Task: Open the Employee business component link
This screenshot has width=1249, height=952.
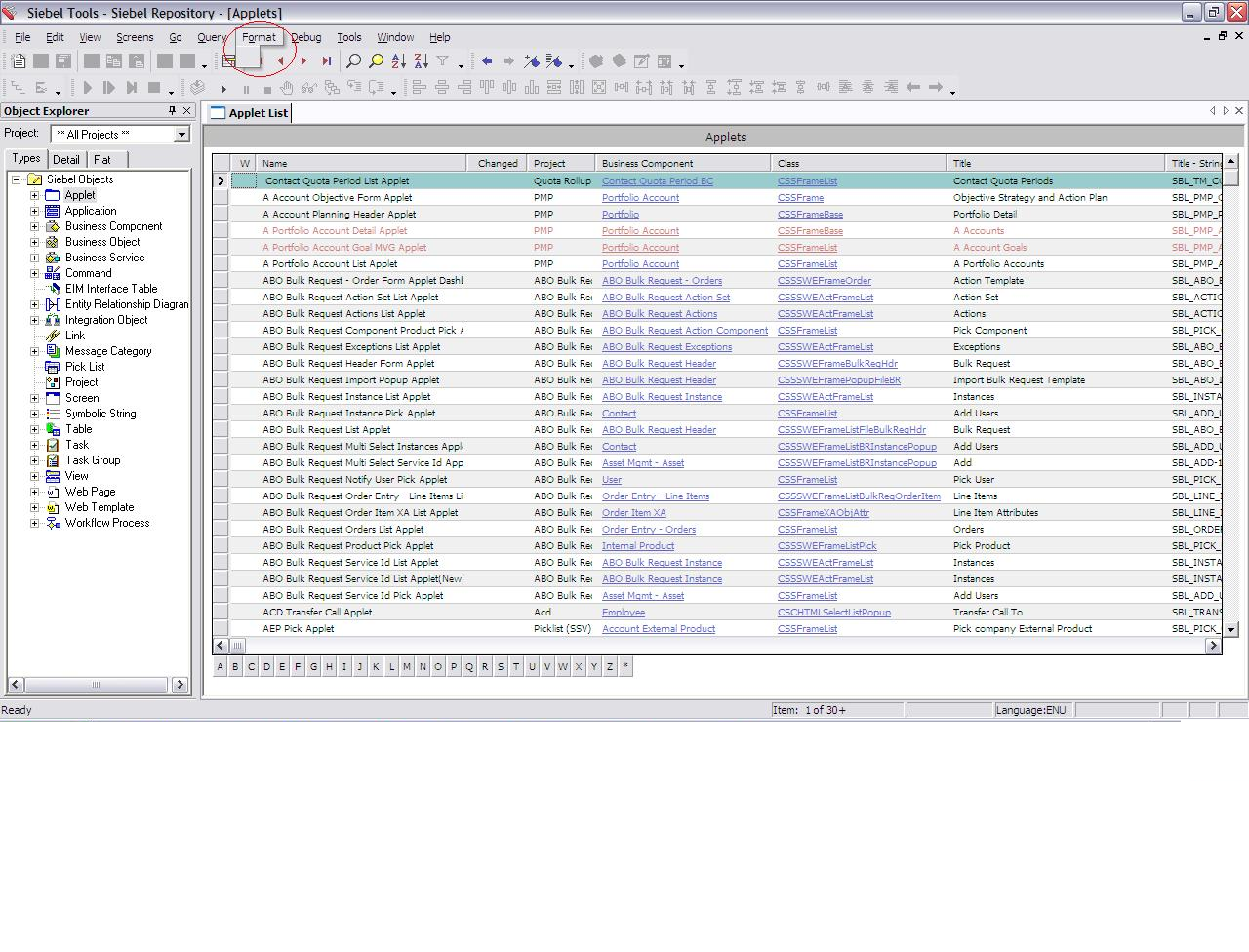Action: (624, 613)
